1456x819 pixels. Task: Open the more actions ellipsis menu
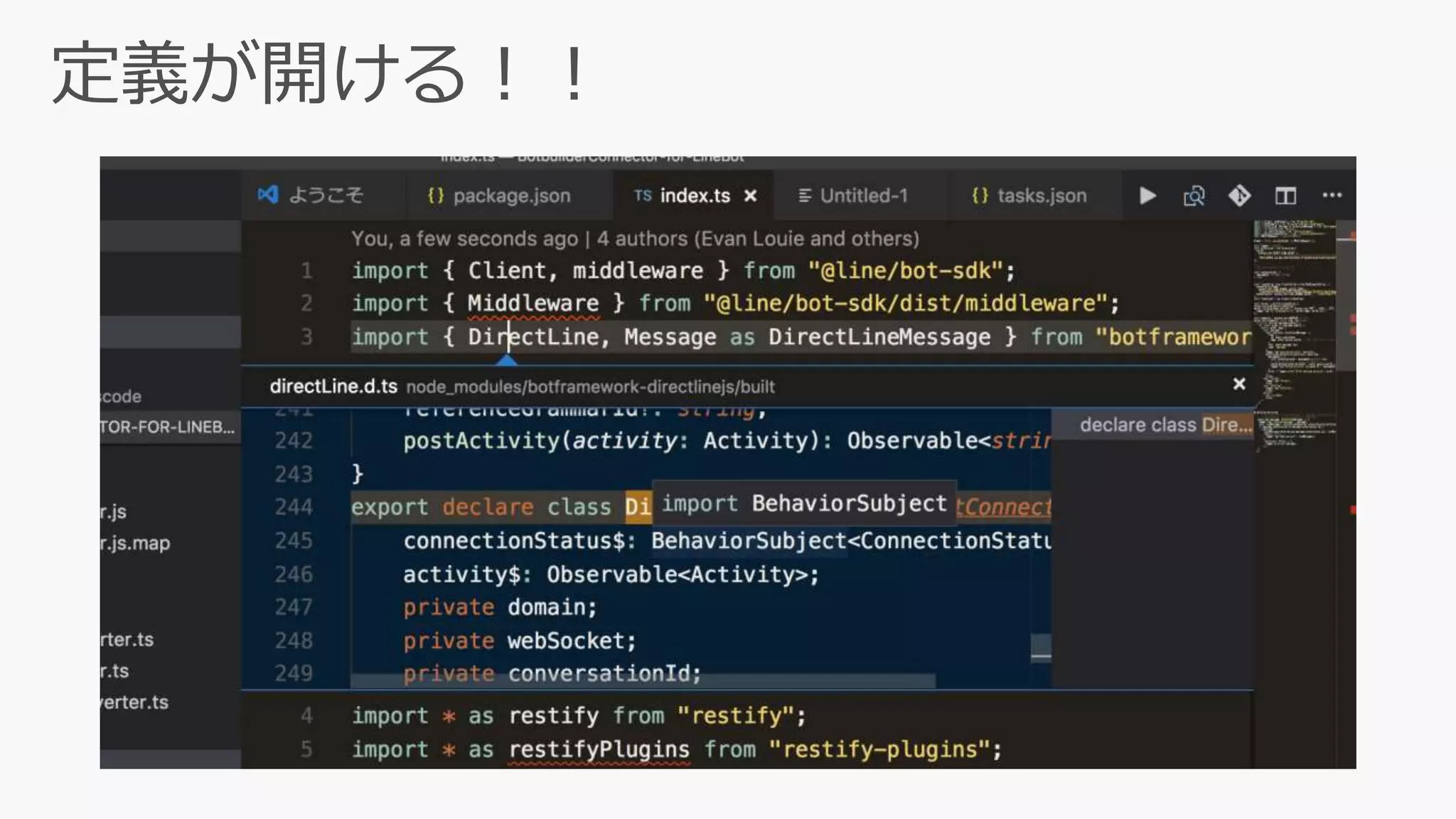pyautogui.click(x=1332, y=195)
